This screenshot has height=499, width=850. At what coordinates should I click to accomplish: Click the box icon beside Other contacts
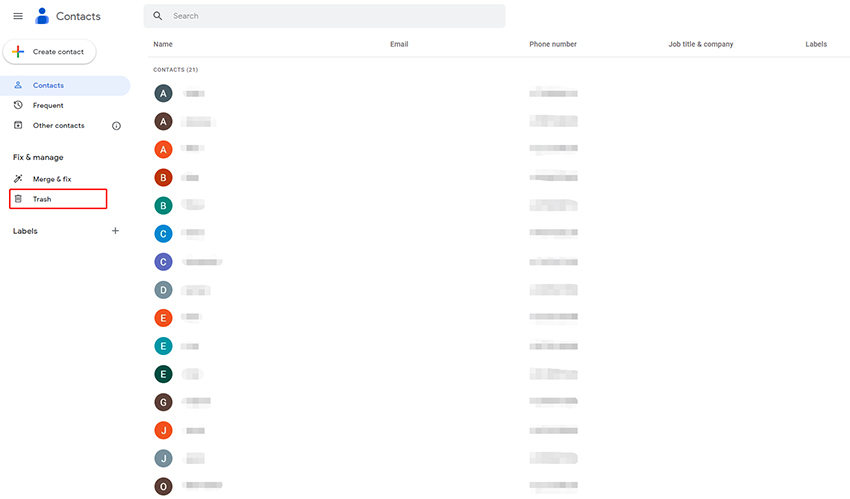pyautogui.click(x=18, y=125)
